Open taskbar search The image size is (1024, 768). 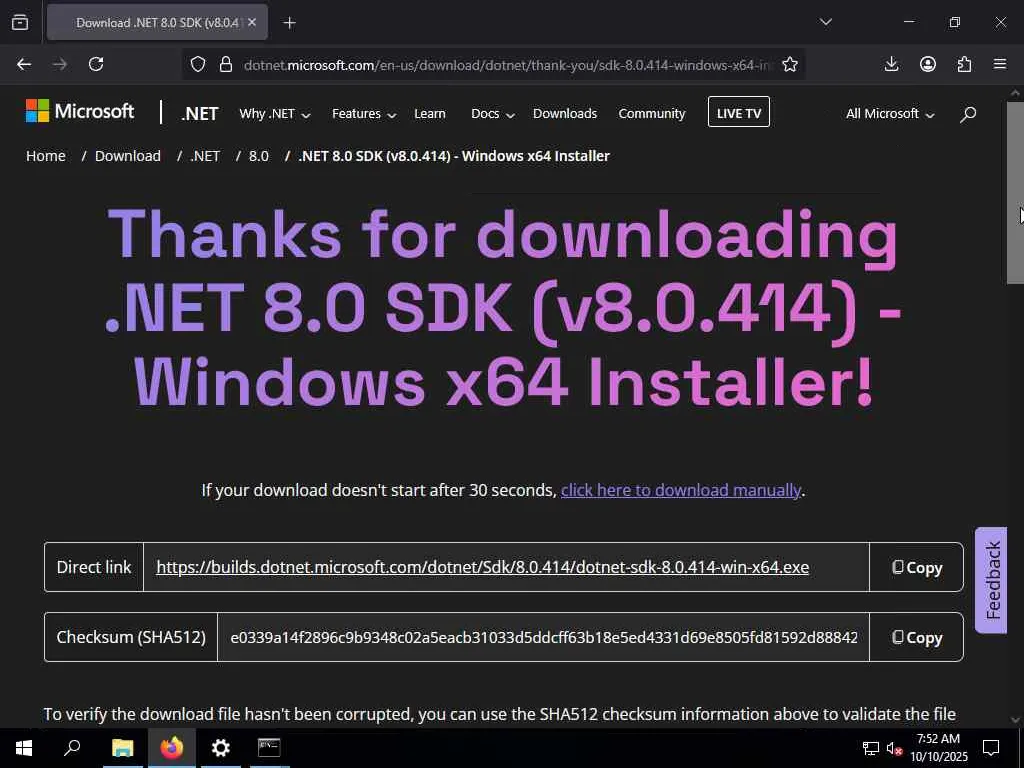coord(72,748)
